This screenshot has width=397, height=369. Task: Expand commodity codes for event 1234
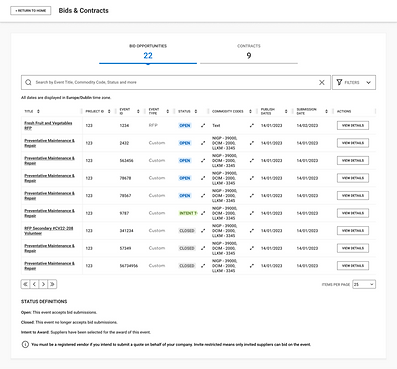pos(252,126)
